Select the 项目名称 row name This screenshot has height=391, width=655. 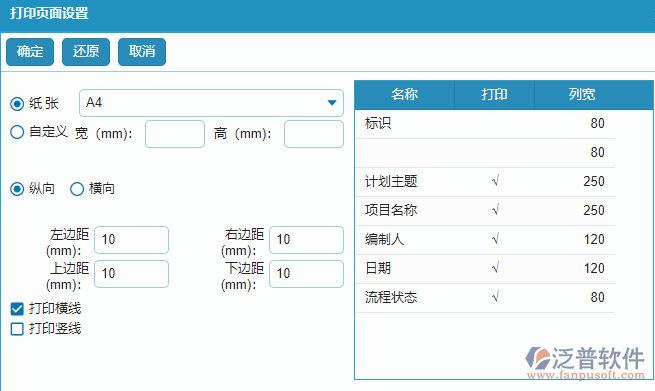391,210
